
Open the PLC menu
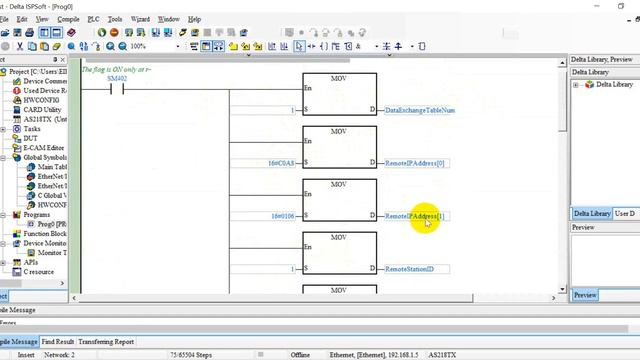point(93,19)
